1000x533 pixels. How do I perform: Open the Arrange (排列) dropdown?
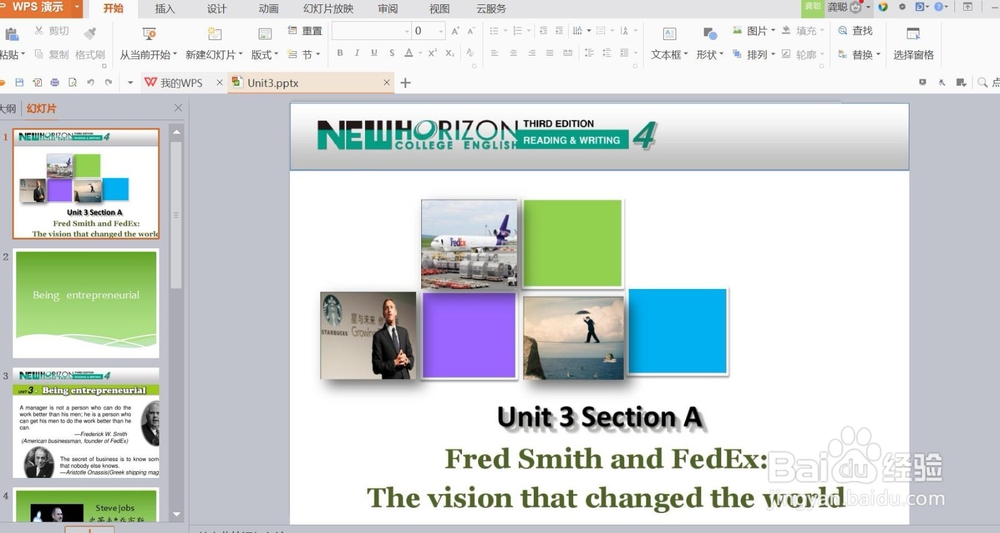[x=753, y=55]
